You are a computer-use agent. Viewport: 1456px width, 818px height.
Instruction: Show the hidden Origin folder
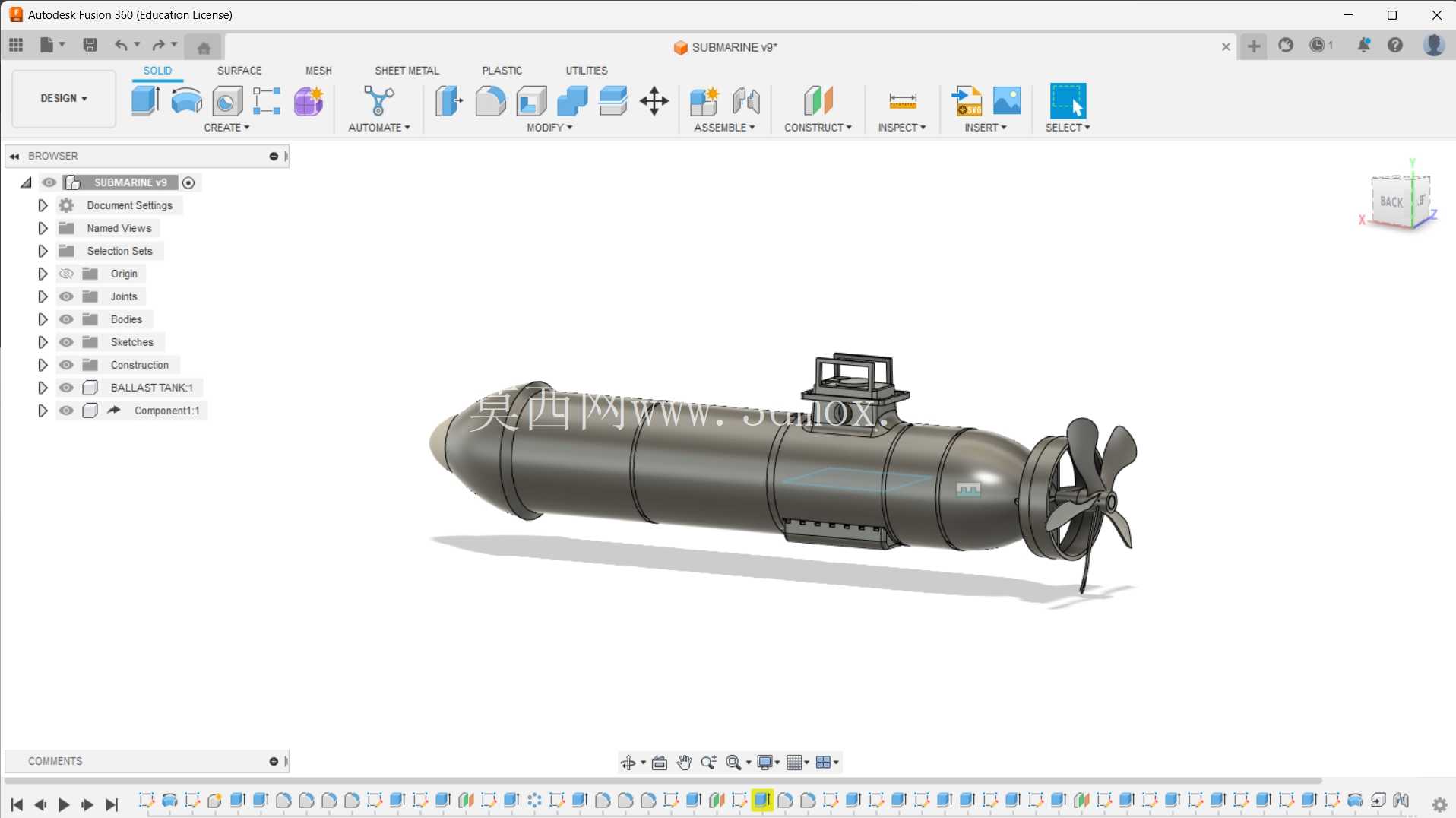pos(66,274)
